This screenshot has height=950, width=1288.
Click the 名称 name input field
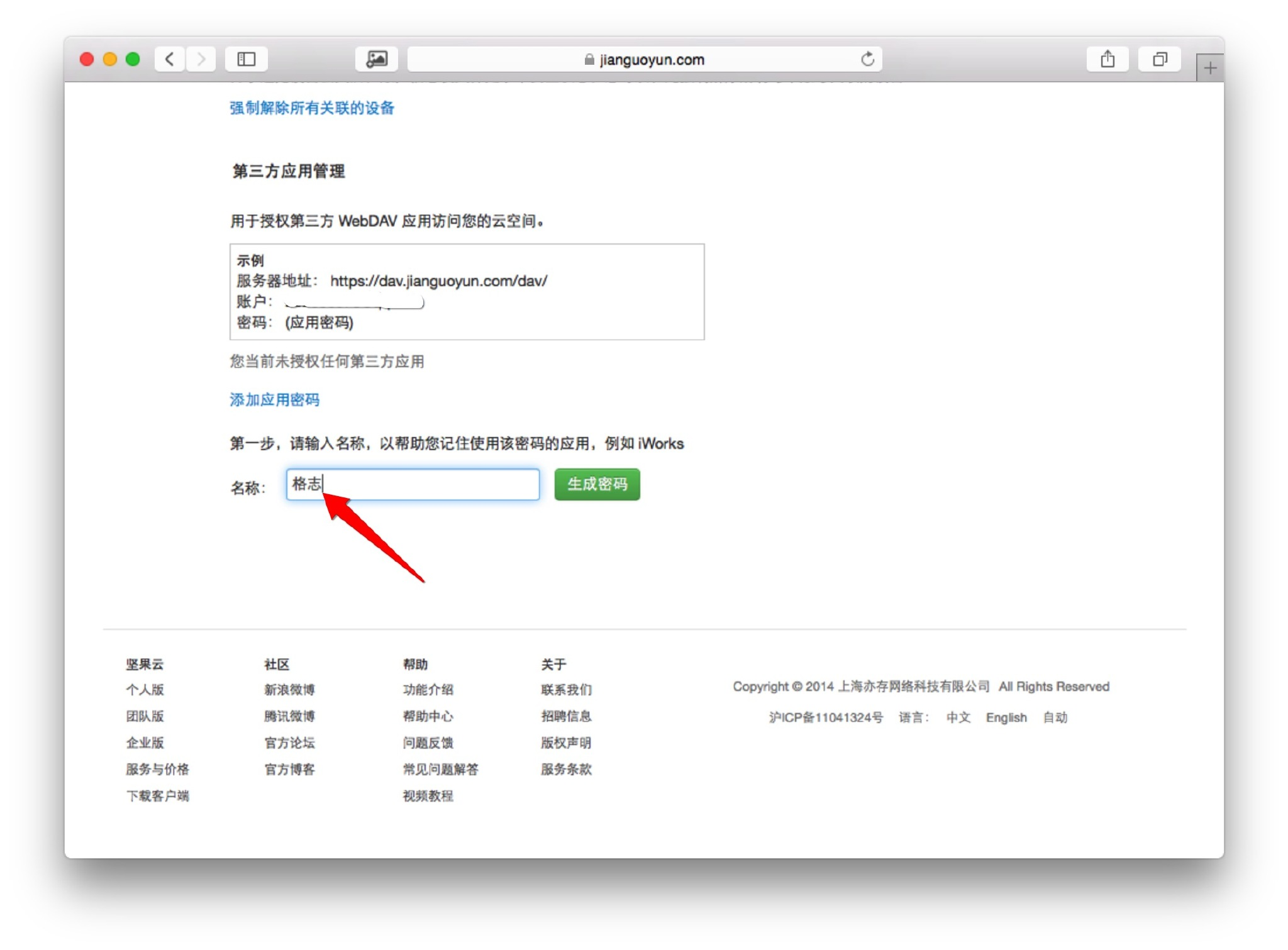click(x=428, y=484)
